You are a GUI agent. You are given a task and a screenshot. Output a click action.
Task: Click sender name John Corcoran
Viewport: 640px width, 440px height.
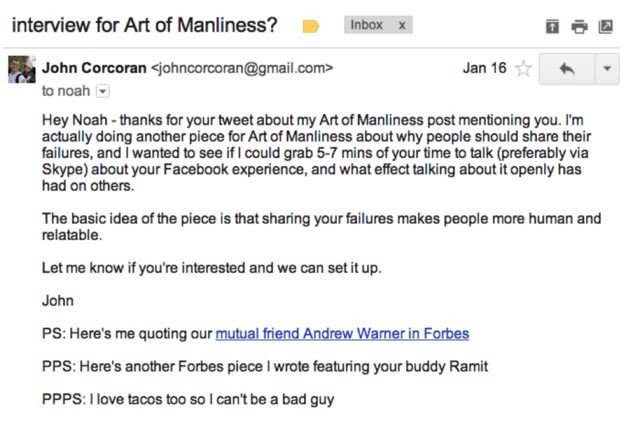coord(94,68)
